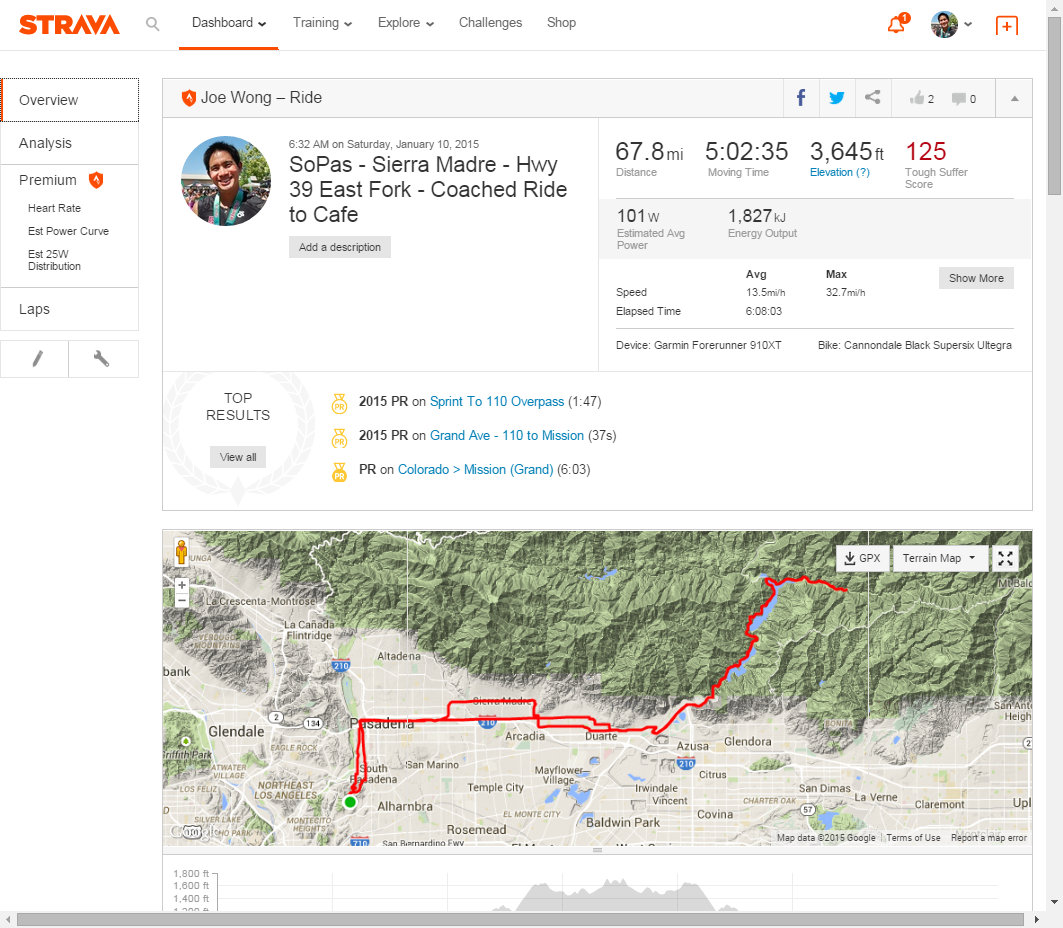Open the Explore dropdown menu
This screenshot has height=928, width=1063.
pyautogui.click(x=405, y=23)
